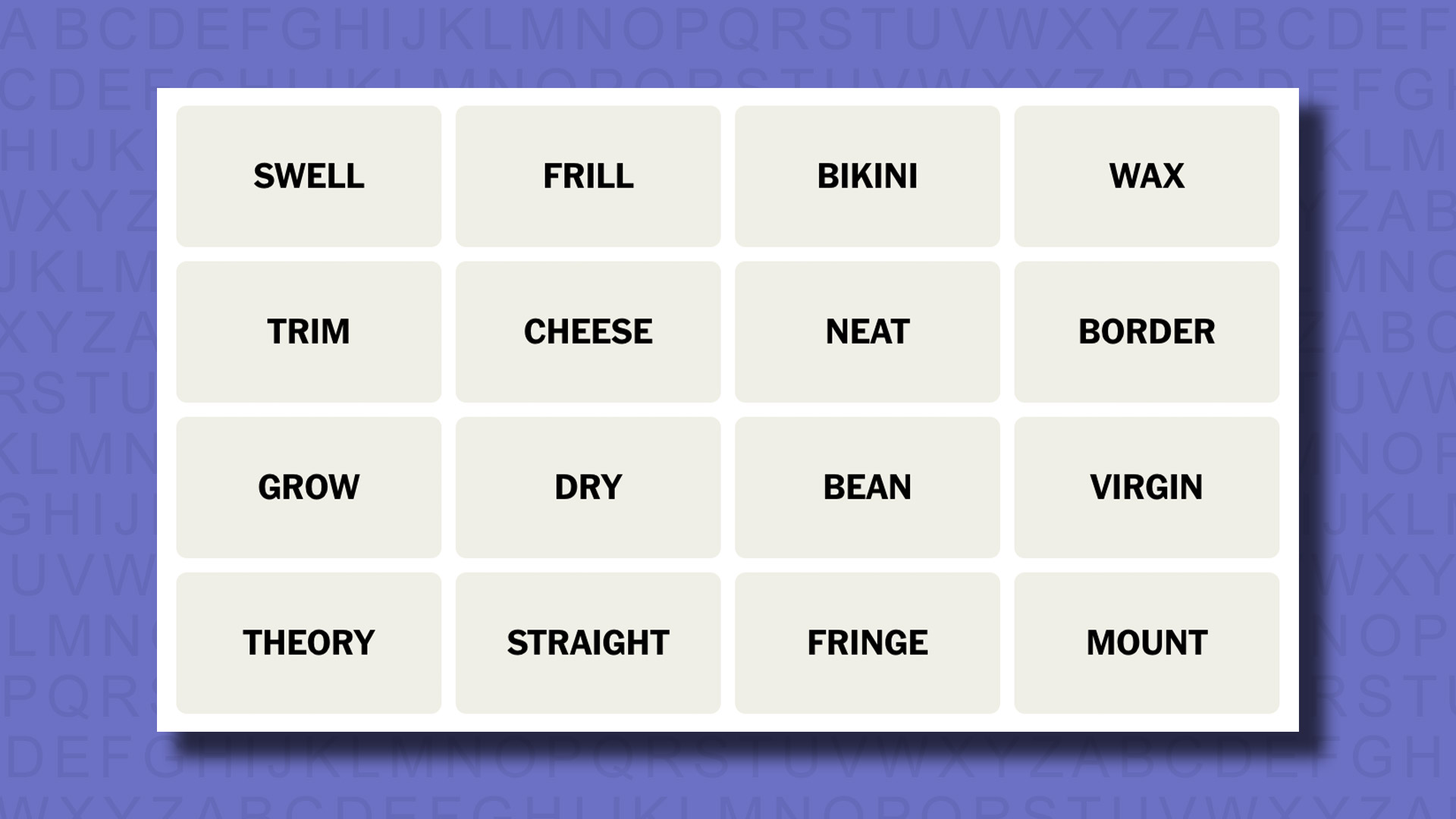
Task: Select the bottom-right MOUNT card
Action: [1147, 642]
